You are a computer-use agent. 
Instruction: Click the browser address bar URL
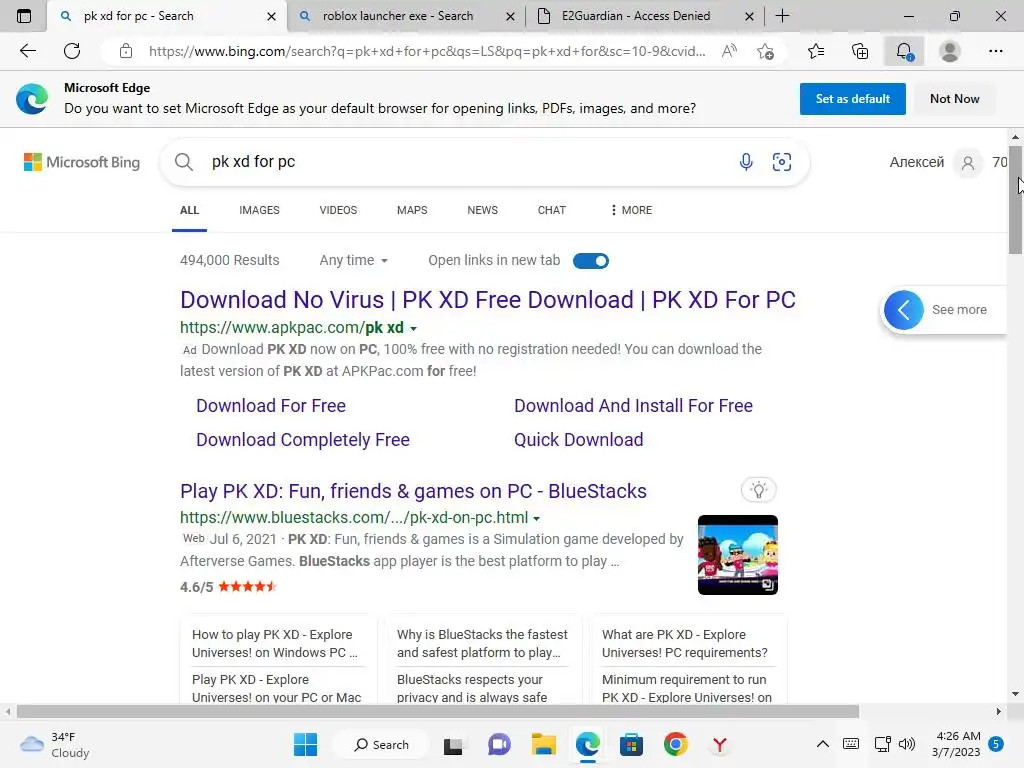click(427, 51)
